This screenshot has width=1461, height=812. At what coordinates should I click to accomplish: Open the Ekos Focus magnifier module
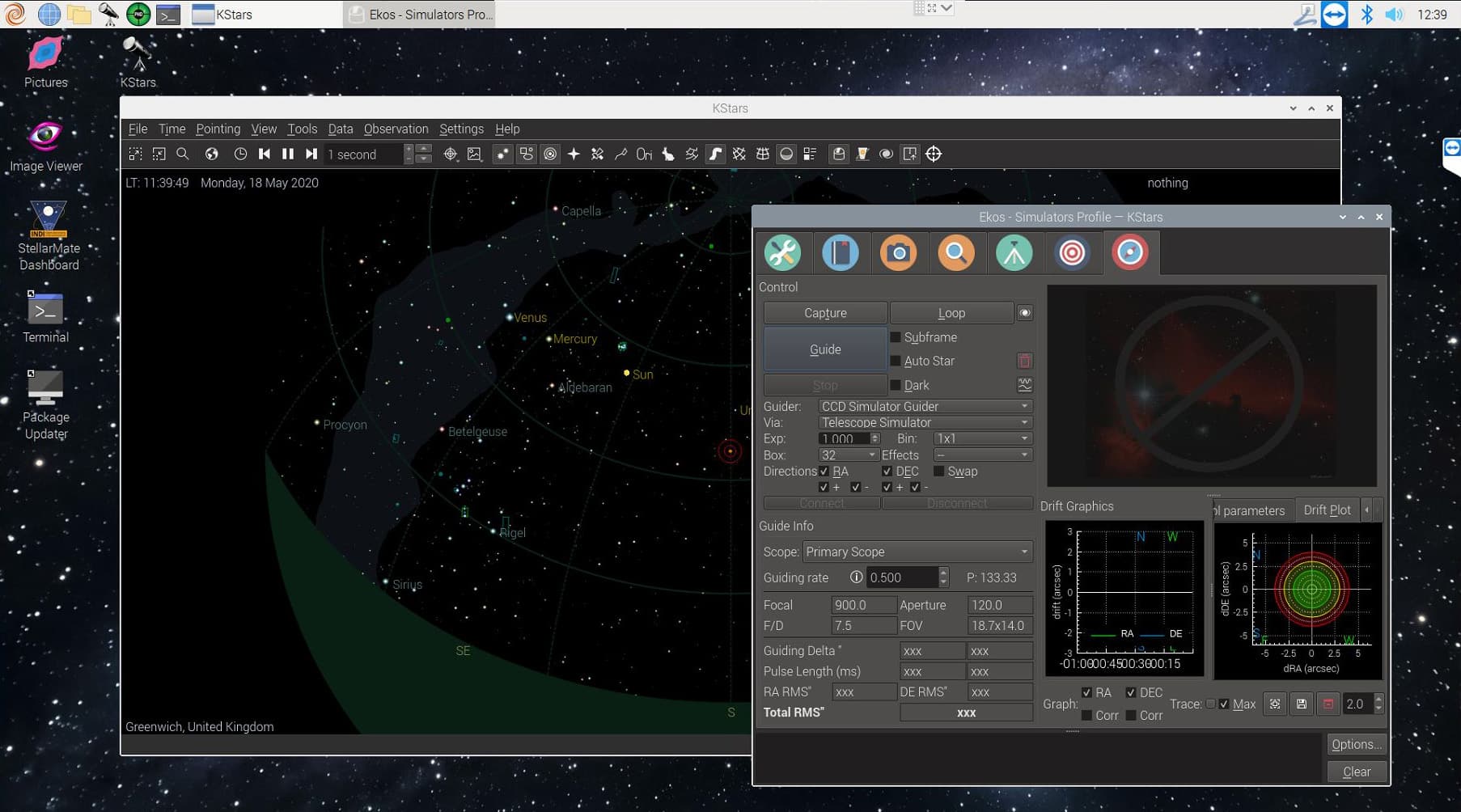(956, 253)
